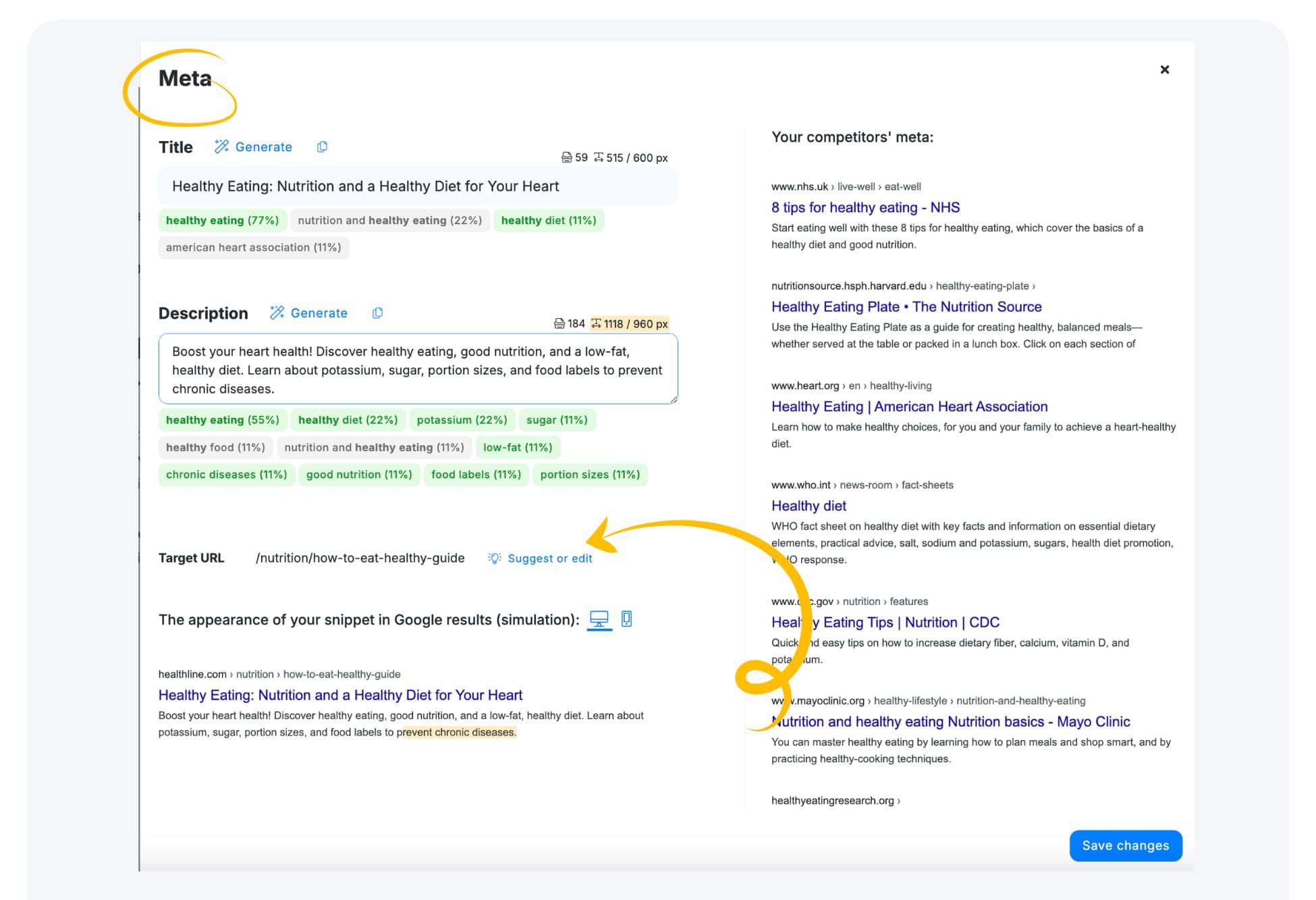Click inside the Description text area

click(418, 369)
